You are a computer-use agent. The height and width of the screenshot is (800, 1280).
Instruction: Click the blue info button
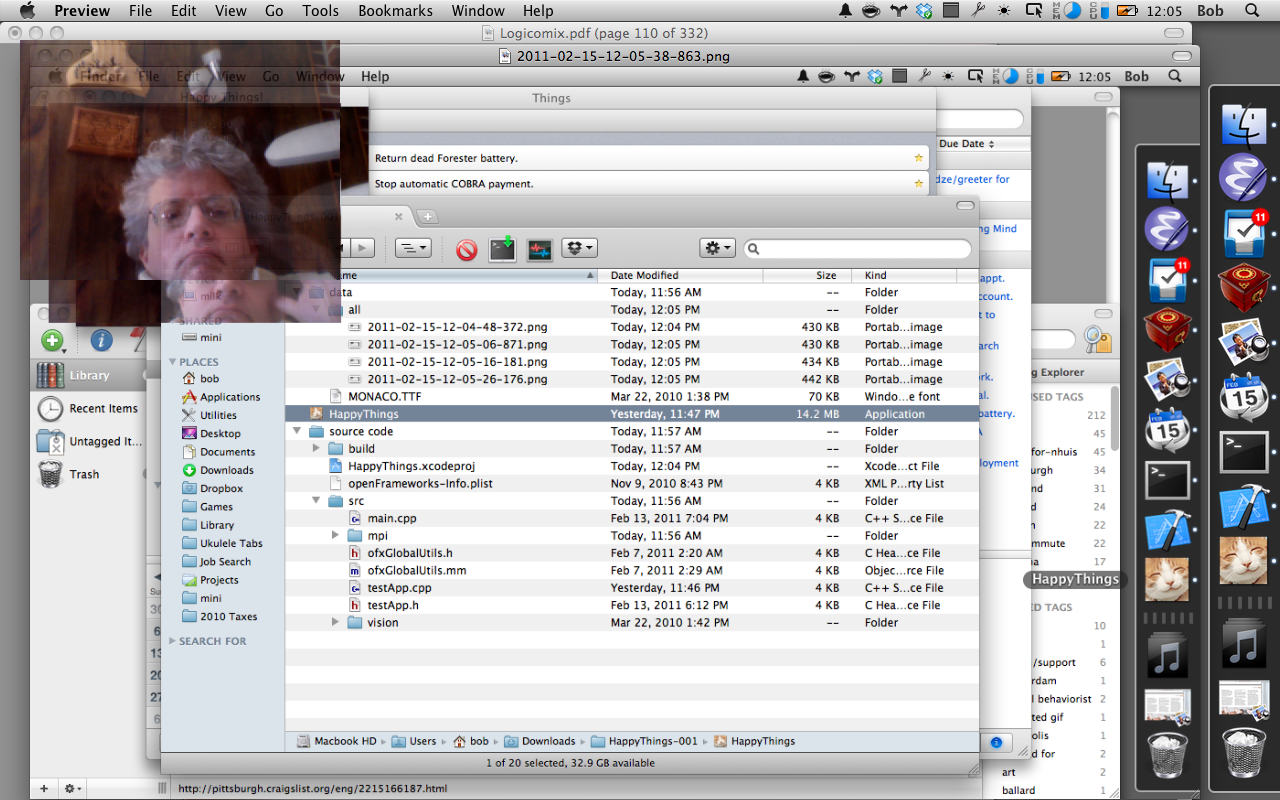click(101, 340)
